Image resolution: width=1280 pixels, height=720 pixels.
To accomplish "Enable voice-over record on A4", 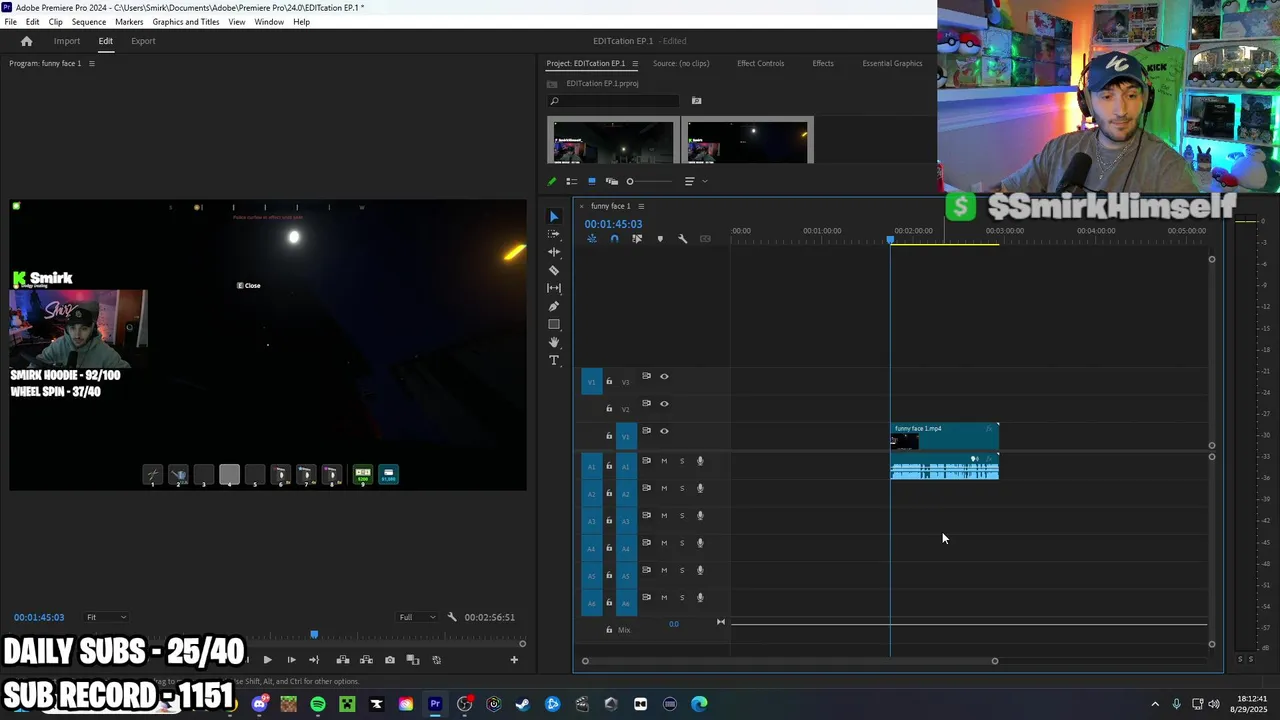I will point(700,543).
